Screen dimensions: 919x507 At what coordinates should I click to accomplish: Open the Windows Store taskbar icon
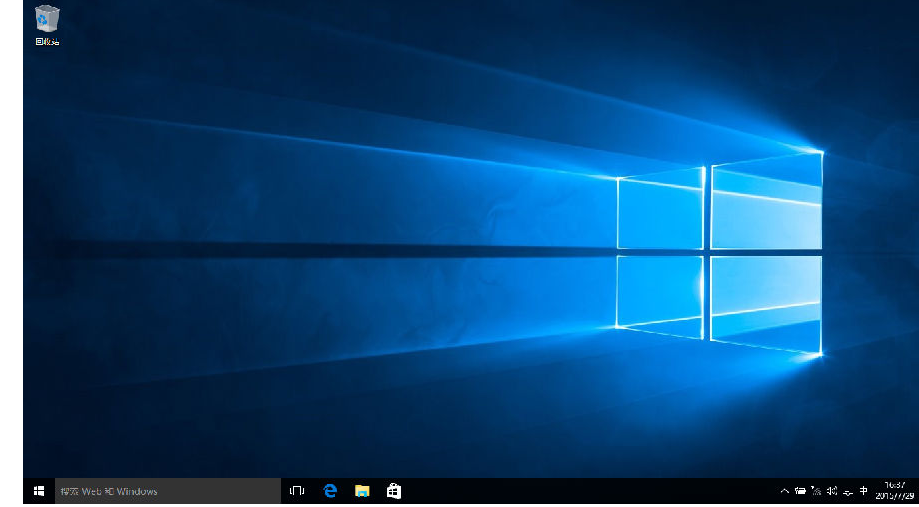point(394,491)
